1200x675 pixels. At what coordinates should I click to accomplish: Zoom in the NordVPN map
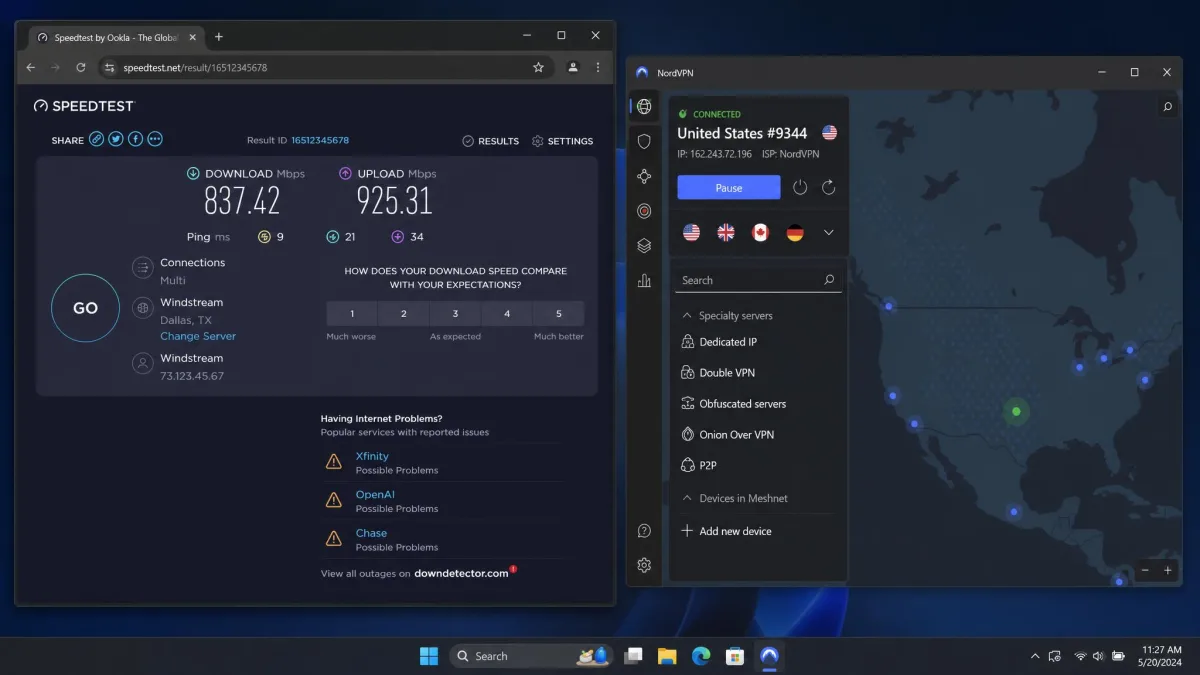(x=1168, y=570)
